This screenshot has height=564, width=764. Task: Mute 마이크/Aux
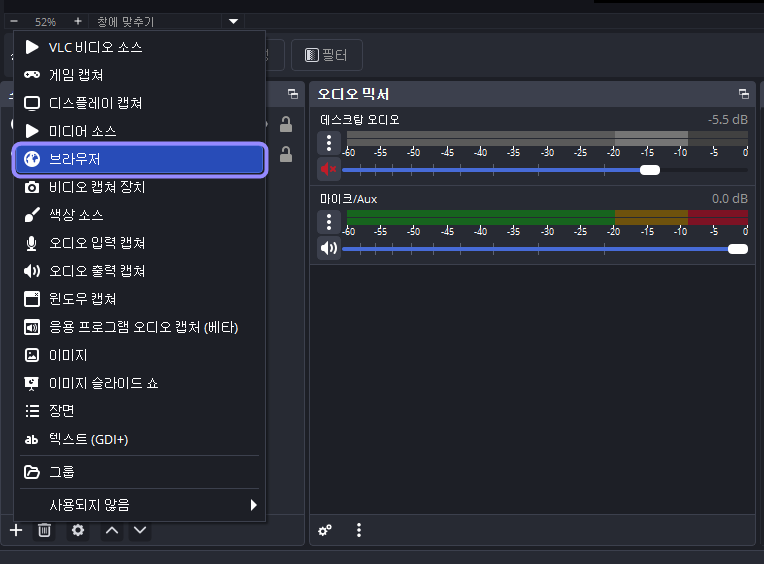click(329, 248)
